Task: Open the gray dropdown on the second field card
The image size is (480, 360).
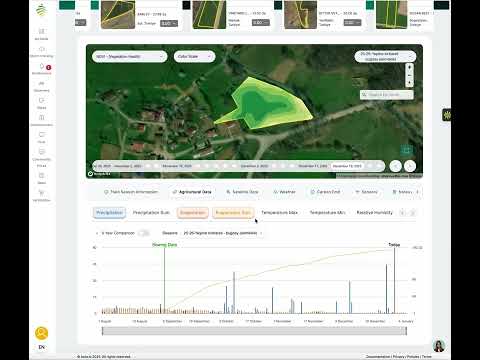Action: coord(169,23)
